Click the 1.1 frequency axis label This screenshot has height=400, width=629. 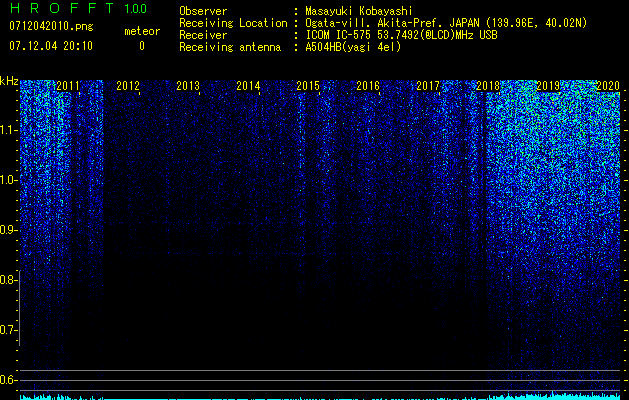coord(8,130)
